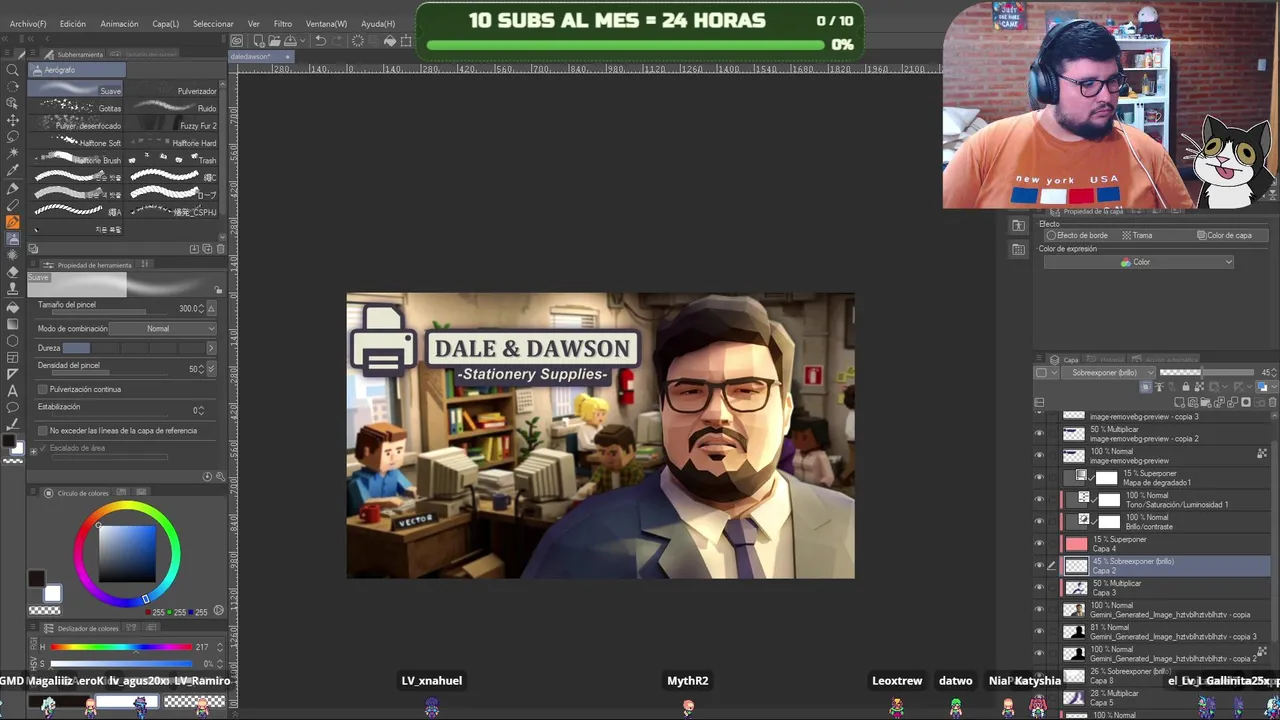Switch to Historial tab
This screenshot has width=1280, height=720.
pos(1105,359)
